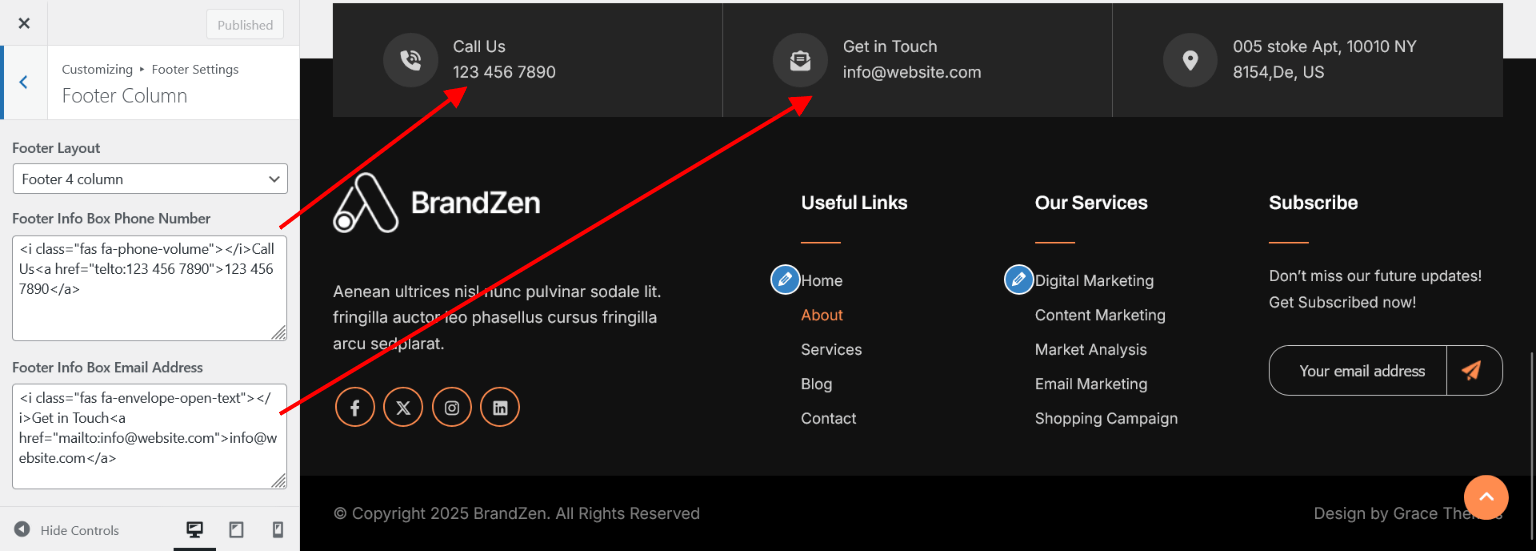
Task: Click the Facebook social icon in footer
Action: [355, 408]
